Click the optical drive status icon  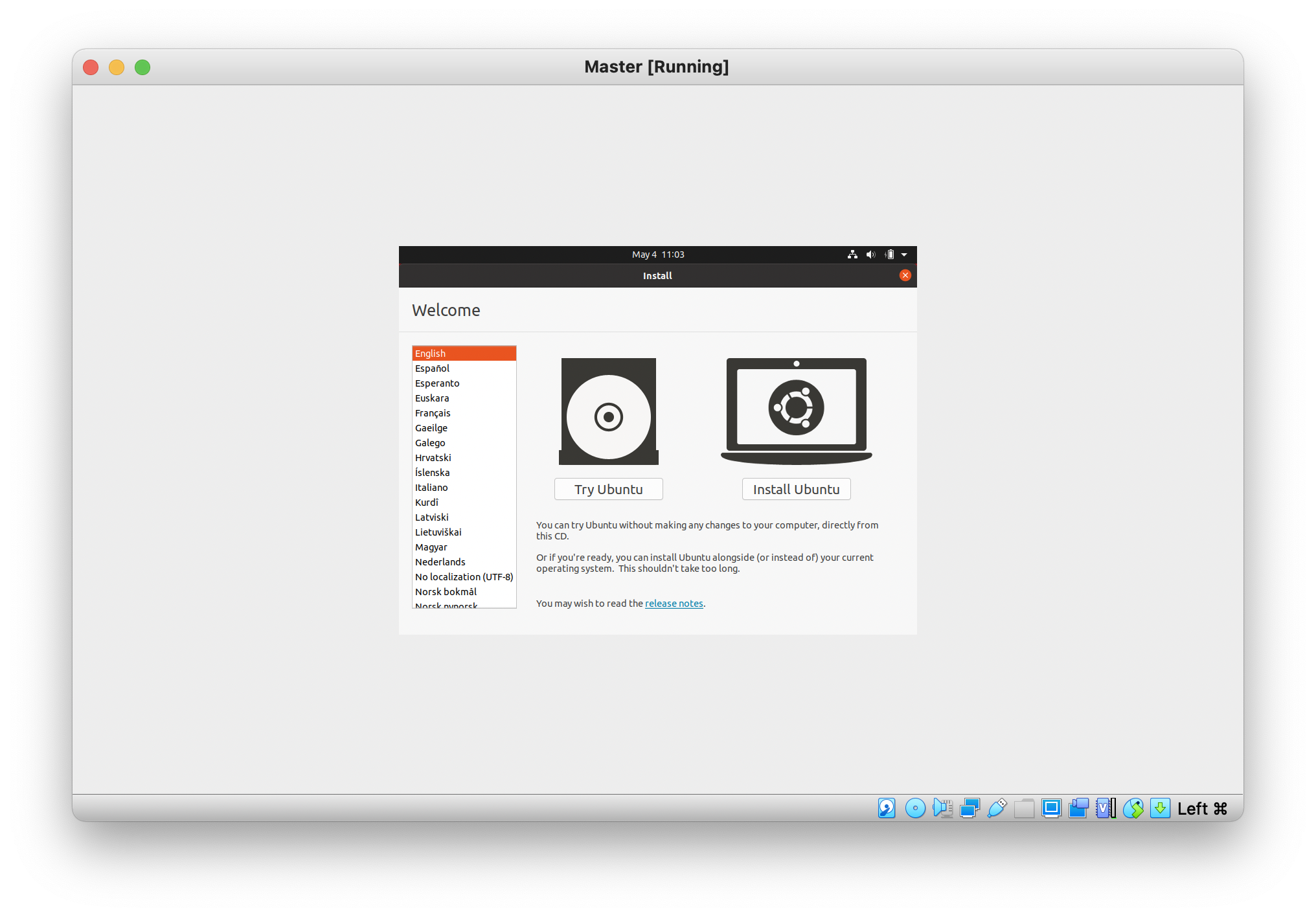pos(915,808)
